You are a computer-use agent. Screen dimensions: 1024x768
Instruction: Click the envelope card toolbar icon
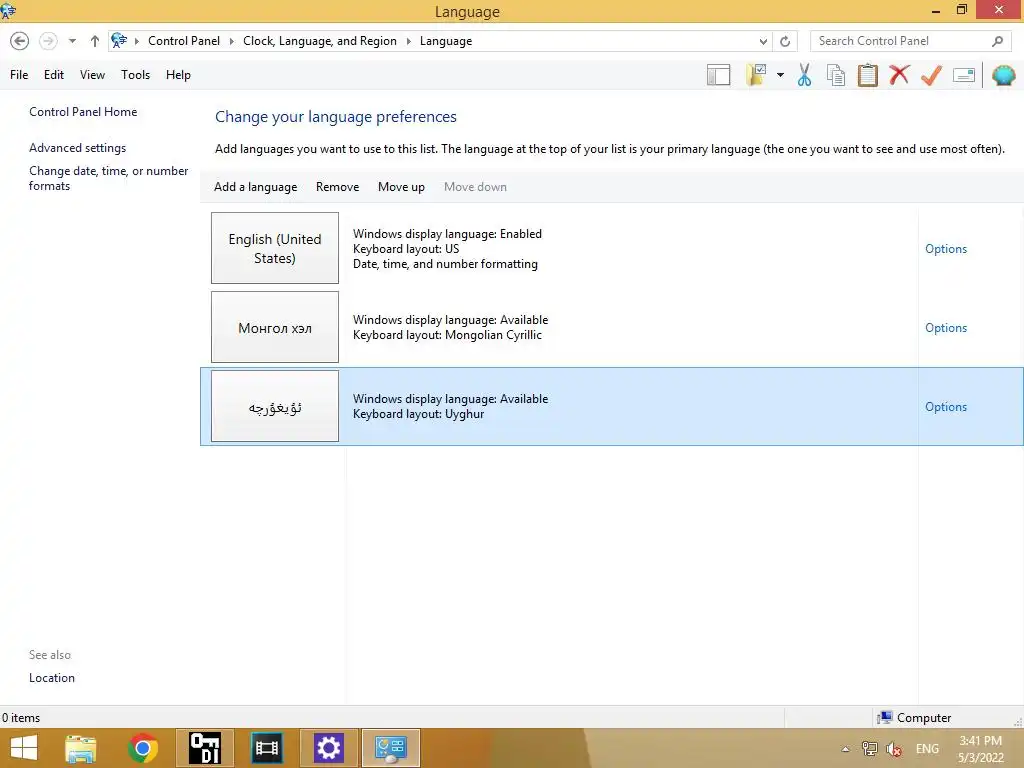[964, 76]
